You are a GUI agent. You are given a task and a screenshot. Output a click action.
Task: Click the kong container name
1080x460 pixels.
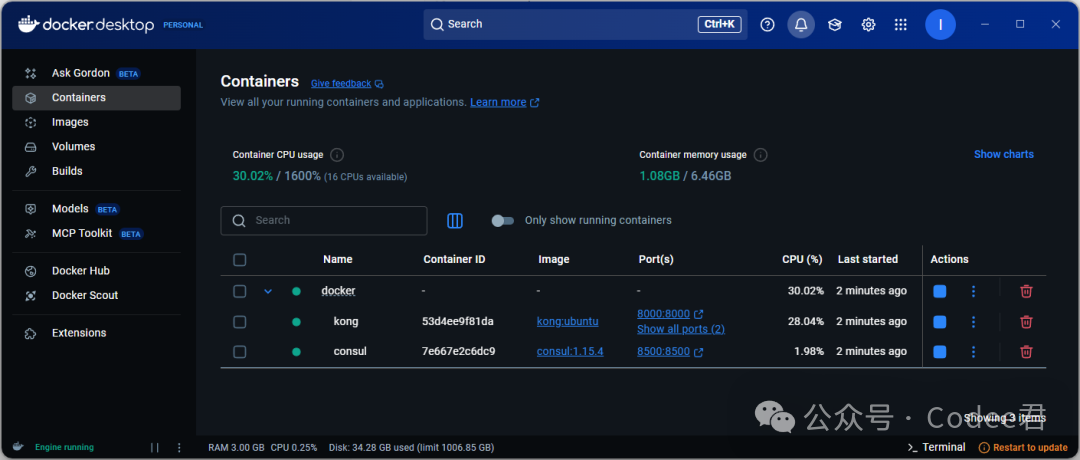[346, 322]
